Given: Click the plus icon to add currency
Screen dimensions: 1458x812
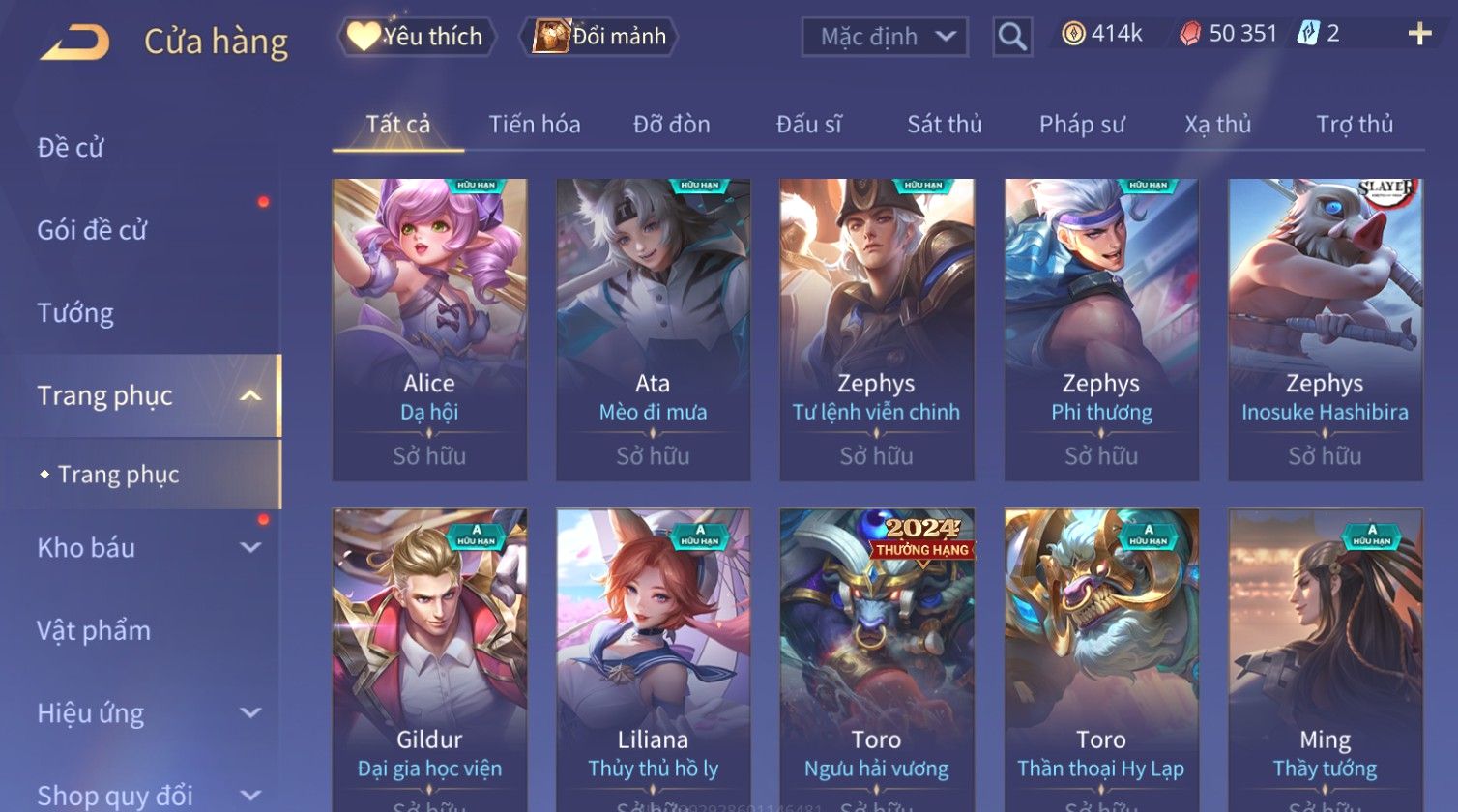Looking at the screenshot, I should coord(1419,35).
